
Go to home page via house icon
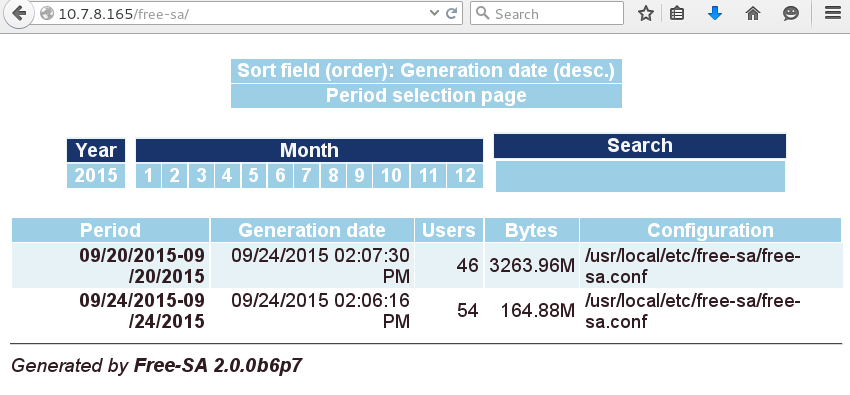point(753,14)
